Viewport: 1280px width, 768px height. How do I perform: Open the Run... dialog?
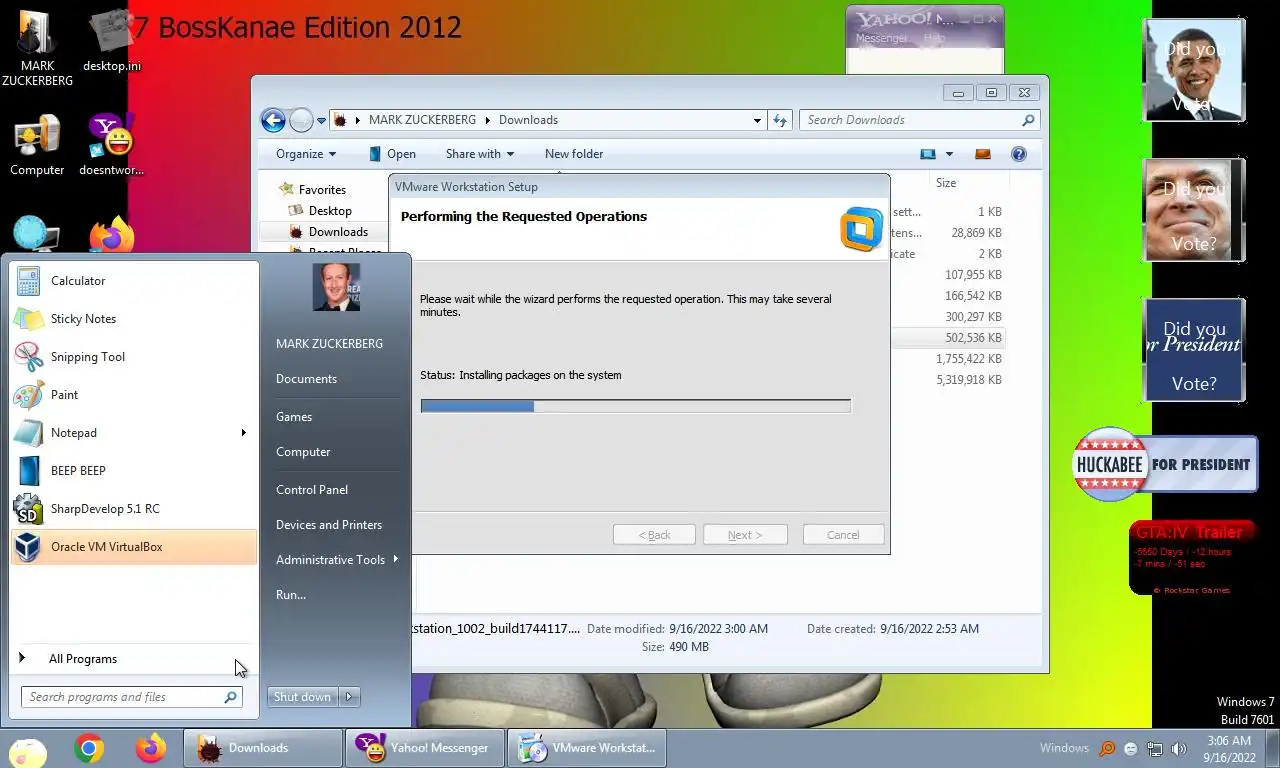pyautogui.click(x=291, y=595)
